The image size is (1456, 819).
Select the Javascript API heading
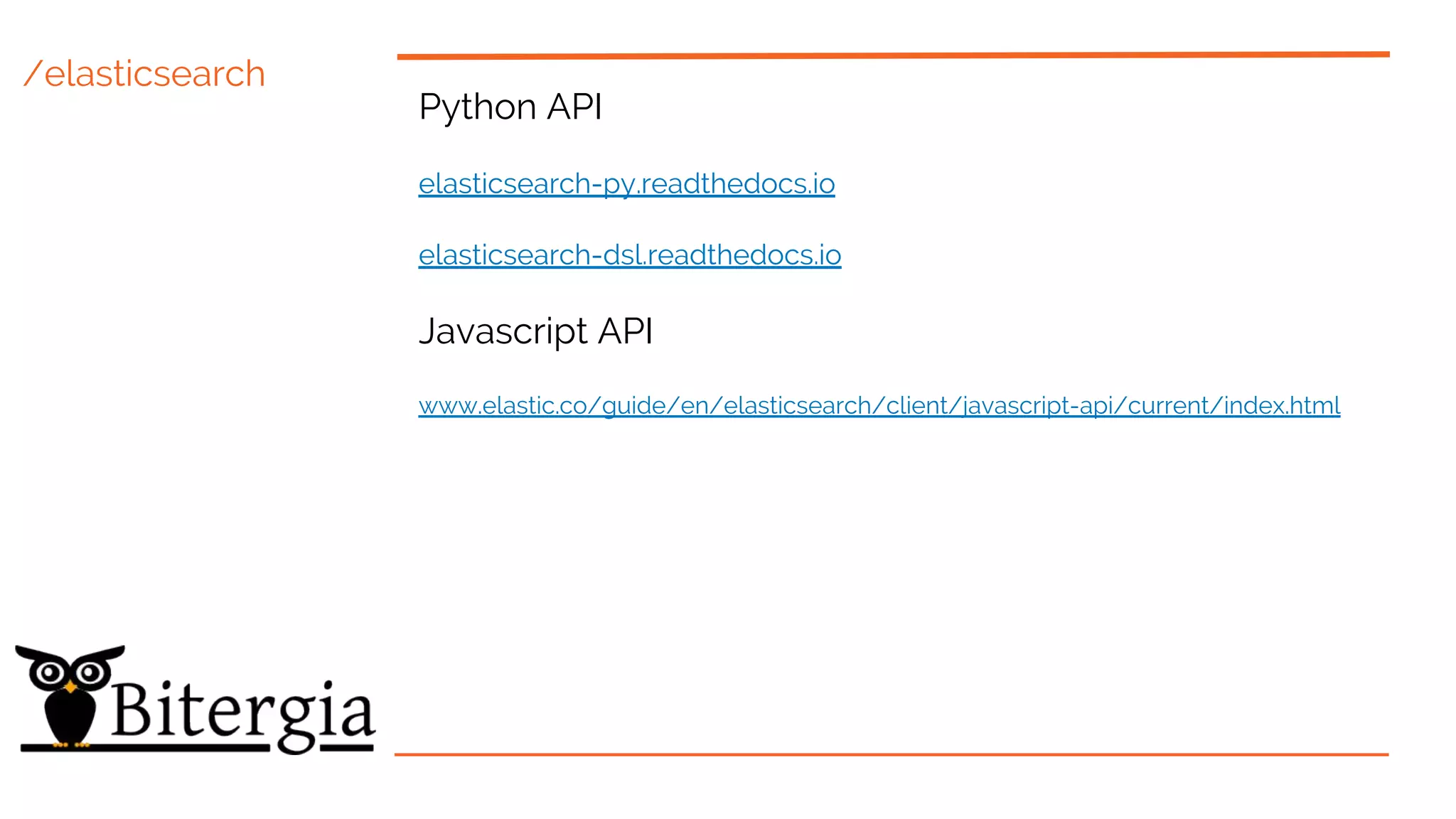535,331
